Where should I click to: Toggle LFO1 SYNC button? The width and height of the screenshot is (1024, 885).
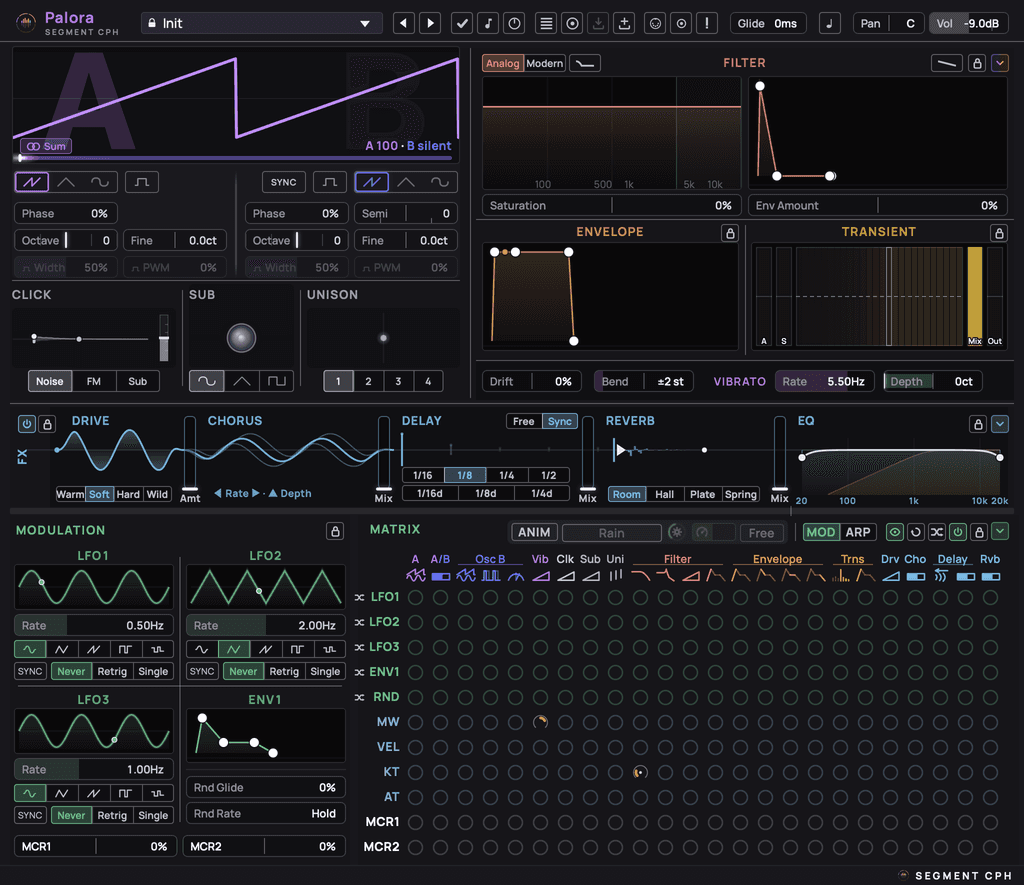coord(30,671)
